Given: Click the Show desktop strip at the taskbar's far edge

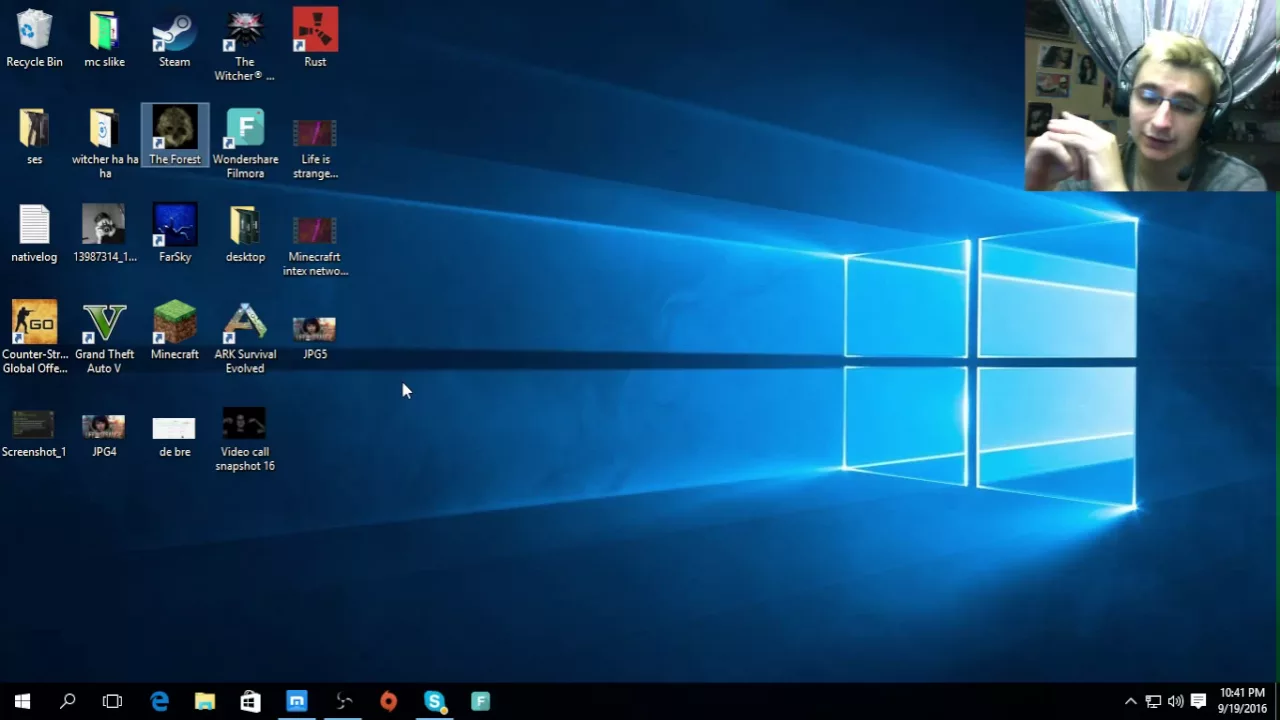Looking at the screenshot, I should coord(1277,701).
